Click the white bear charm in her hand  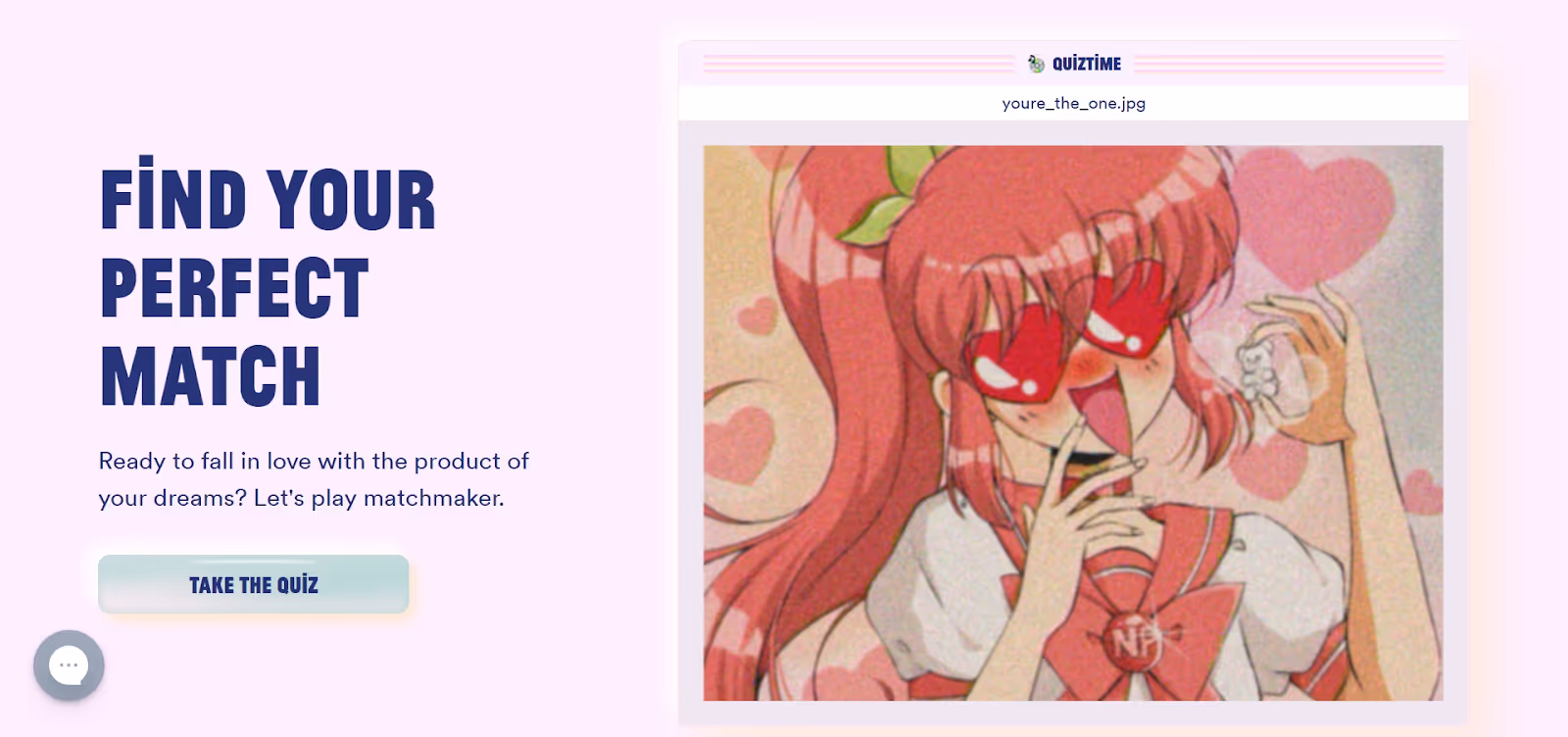pos(1256,368)
